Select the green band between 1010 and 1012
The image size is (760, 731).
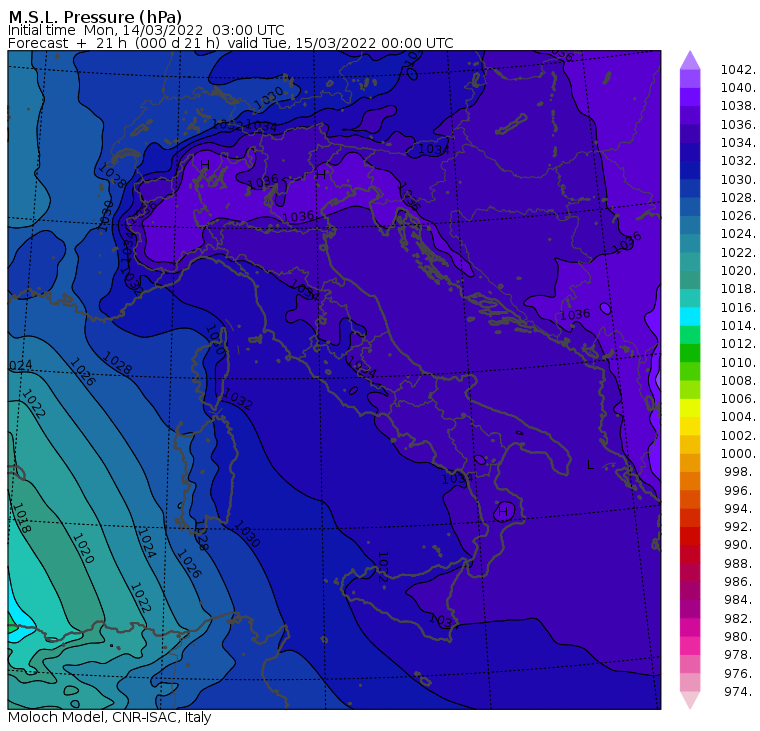[690, 353]
